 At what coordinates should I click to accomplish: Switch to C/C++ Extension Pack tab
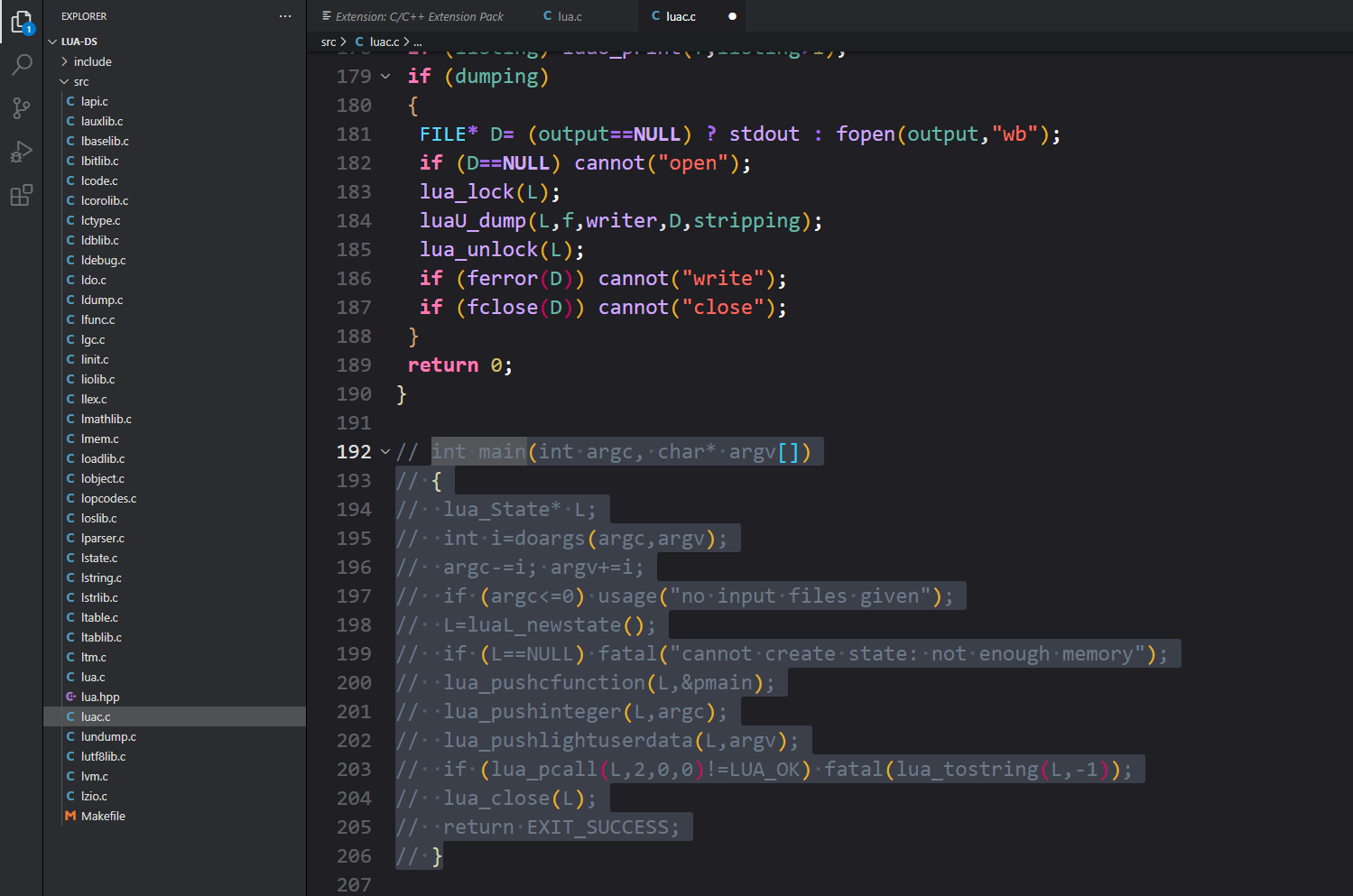tap(419, 16)
